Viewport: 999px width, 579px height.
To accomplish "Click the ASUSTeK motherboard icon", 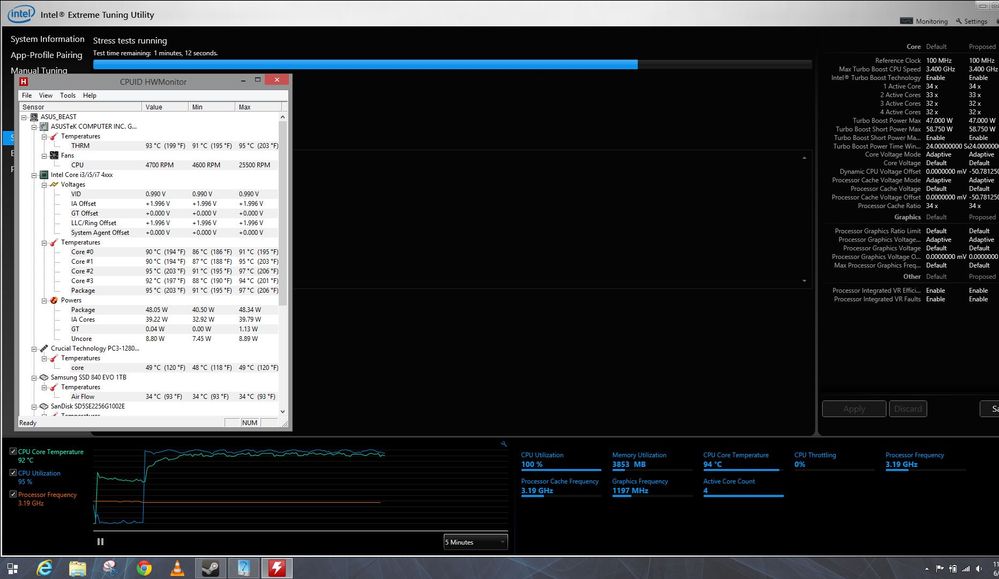I will [x=44, y=127].
